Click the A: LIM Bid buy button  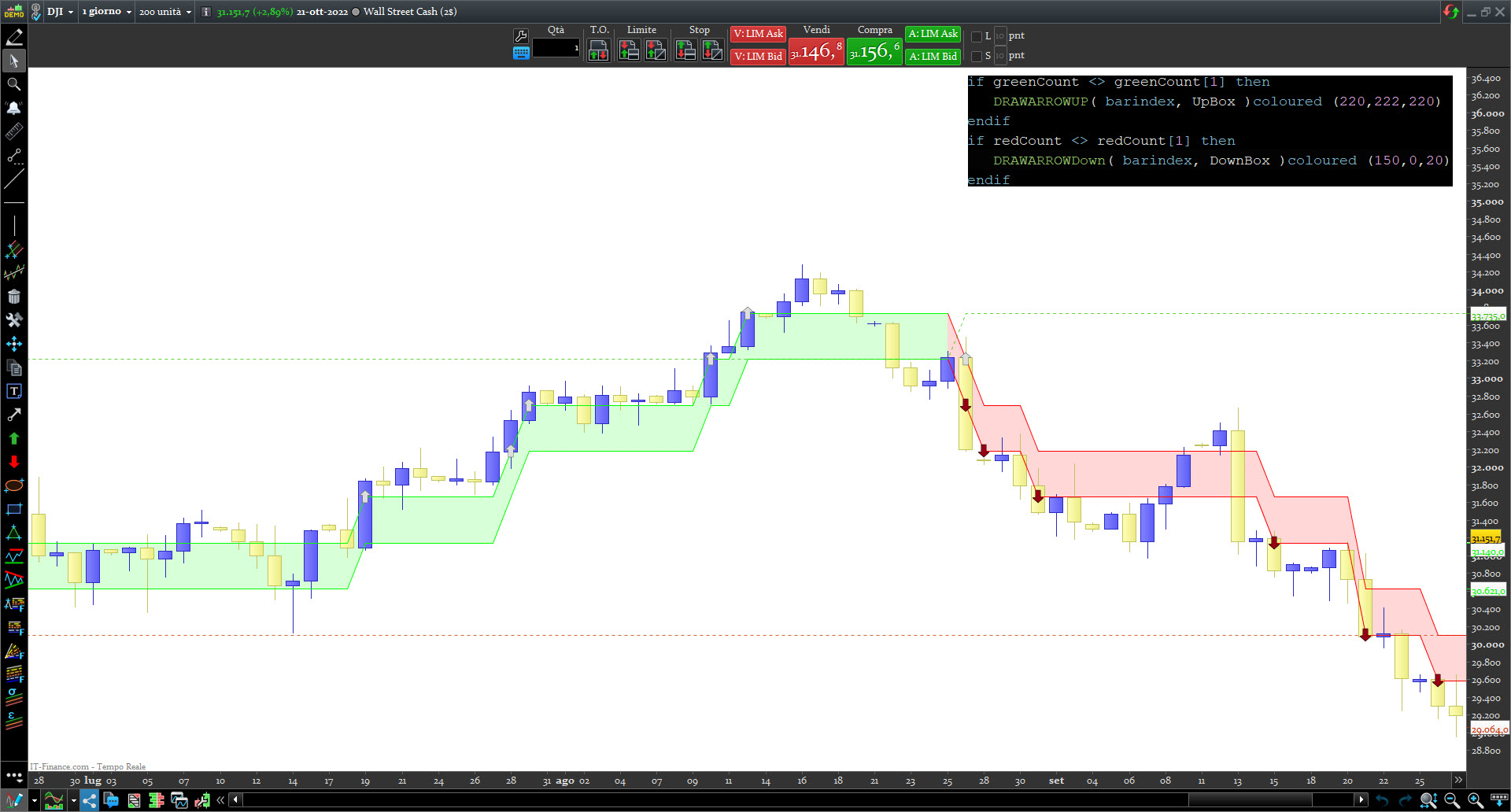click(933, 57)
